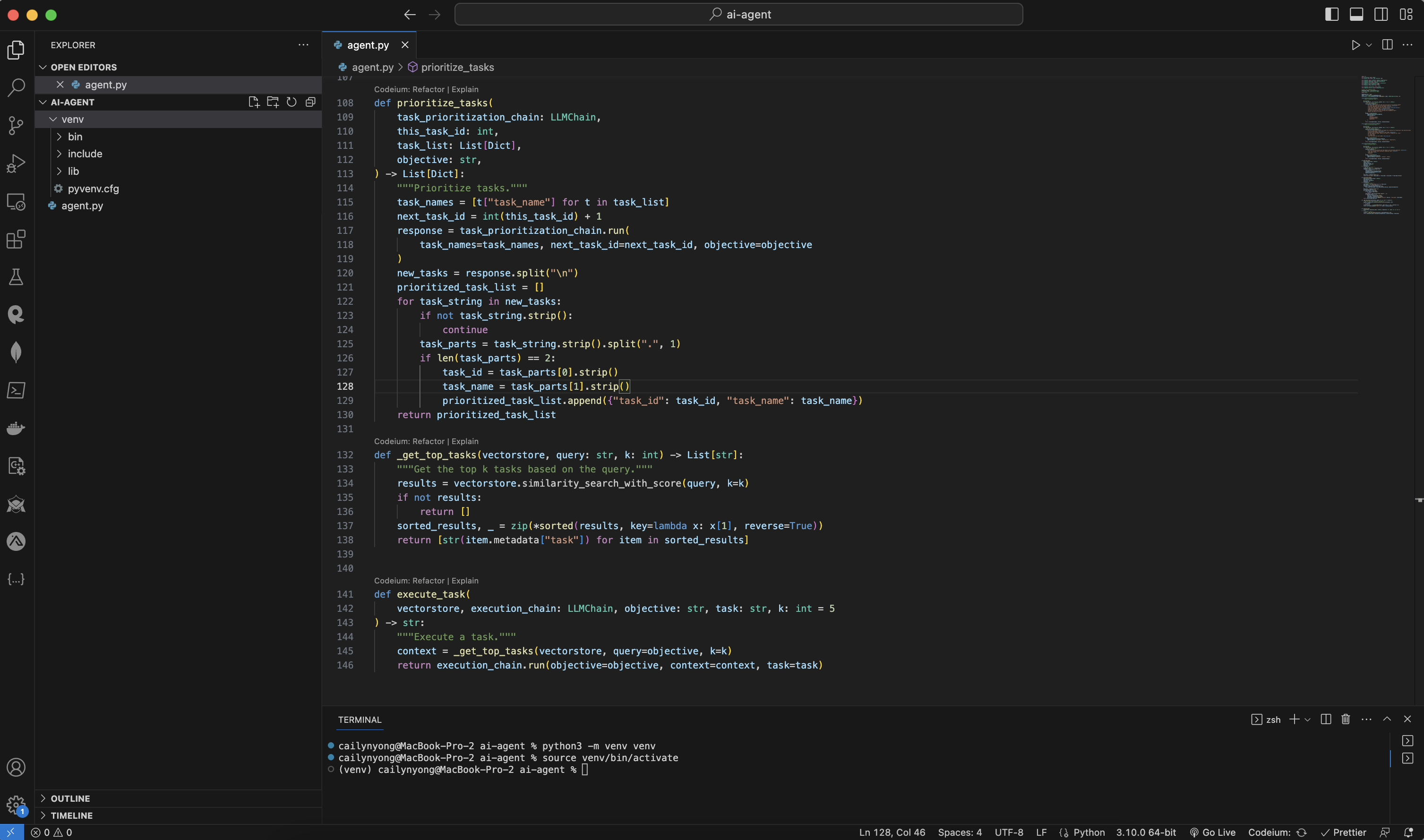Split the terminal pane
The image size is (1424, 840).
pyautogui.click(x=1326, y=719)
